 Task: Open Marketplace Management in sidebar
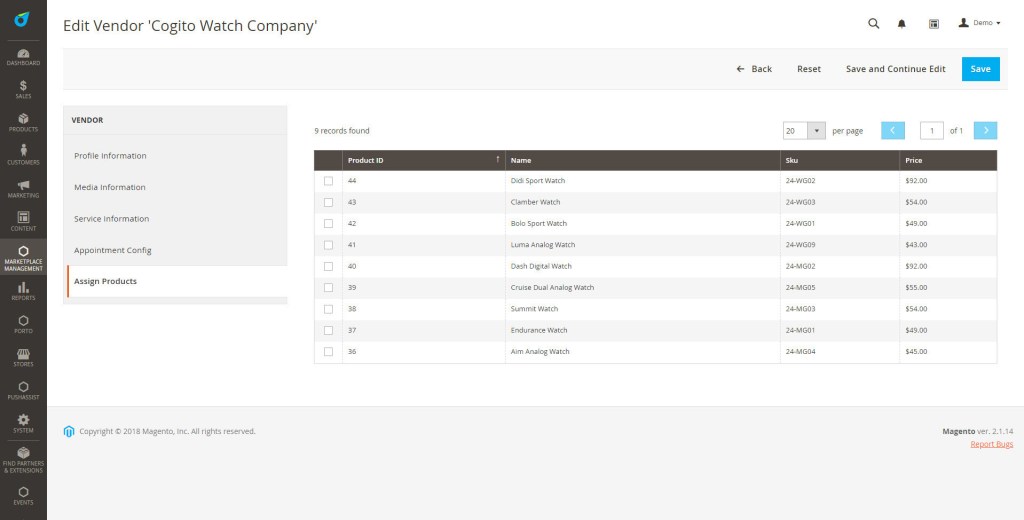(x=23, y=257)
